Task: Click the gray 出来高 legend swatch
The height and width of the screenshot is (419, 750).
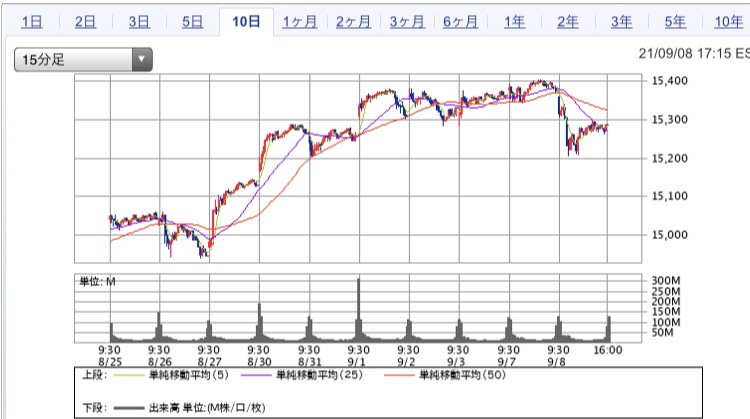Action: click(129, 408)
